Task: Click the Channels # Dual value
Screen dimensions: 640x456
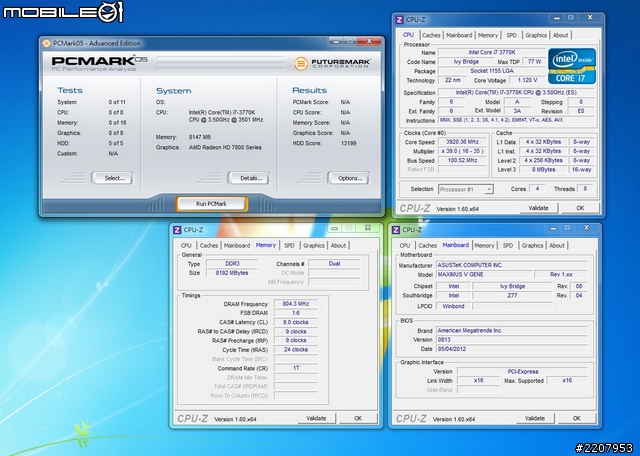Action: (x=334, y=264)
